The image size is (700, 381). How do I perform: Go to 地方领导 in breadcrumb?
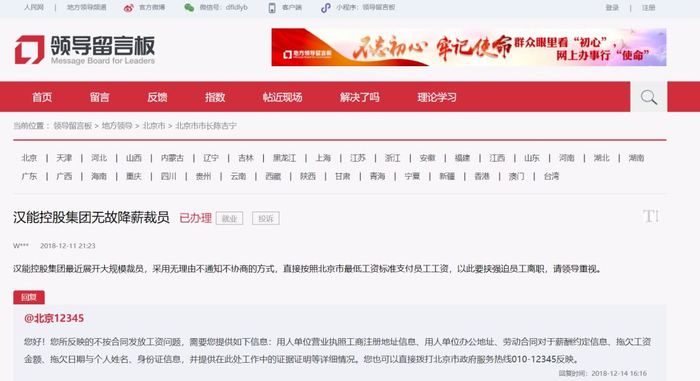117,126
